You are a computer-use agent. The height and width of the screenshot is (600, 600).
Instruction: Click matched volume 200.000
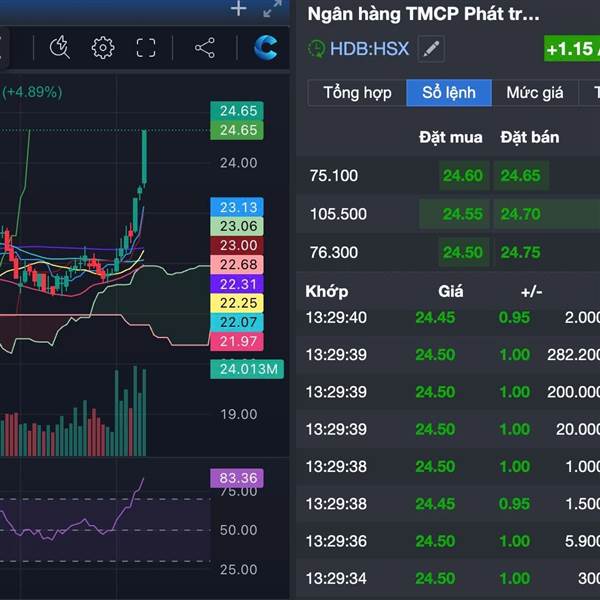click(573, 392)
